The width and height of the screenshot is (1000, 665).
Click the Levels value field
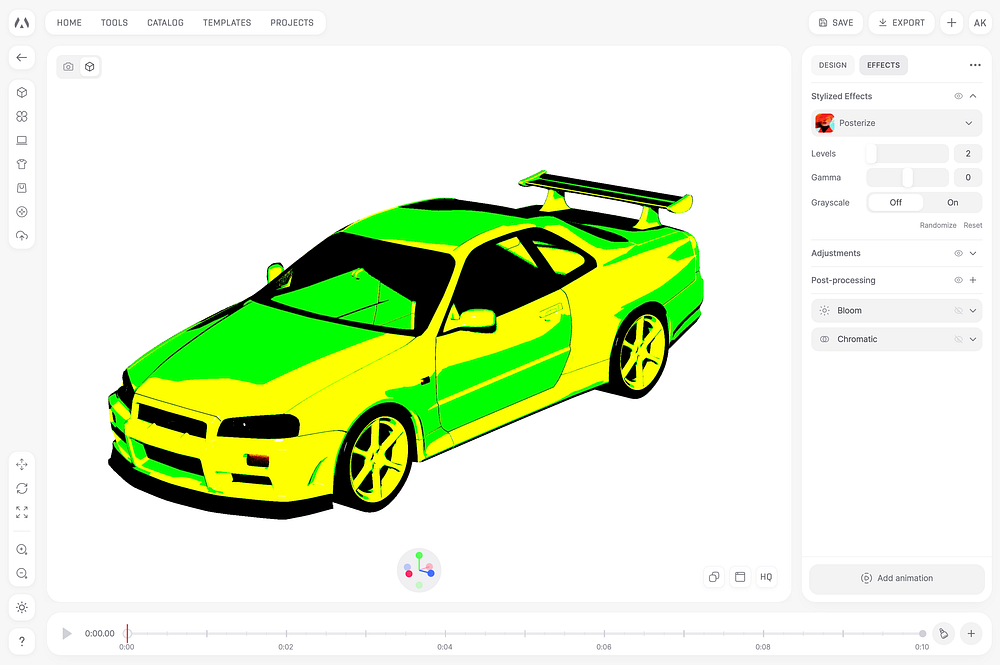pos(967,154)
